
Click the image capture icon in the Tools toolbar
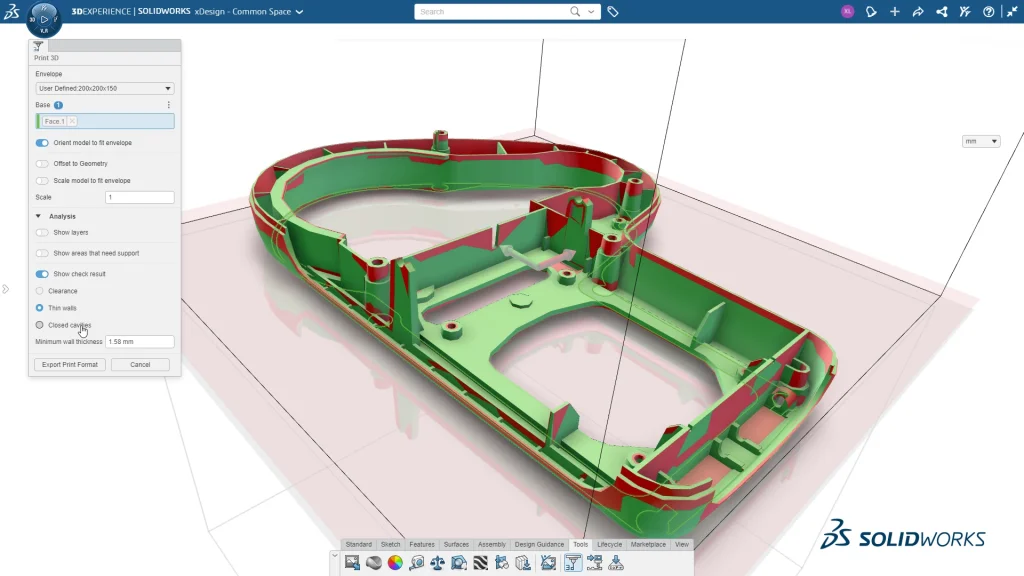pyautogui.click(x=354, y=562)
